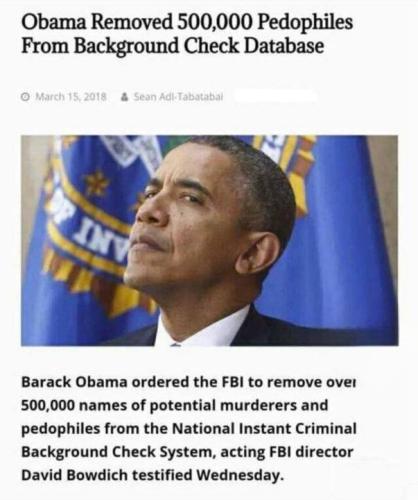The width and height of the screenshot is (418, 500).
Task: Click "National Instant Criminal" paragraph text
Action: coord(264,428)
